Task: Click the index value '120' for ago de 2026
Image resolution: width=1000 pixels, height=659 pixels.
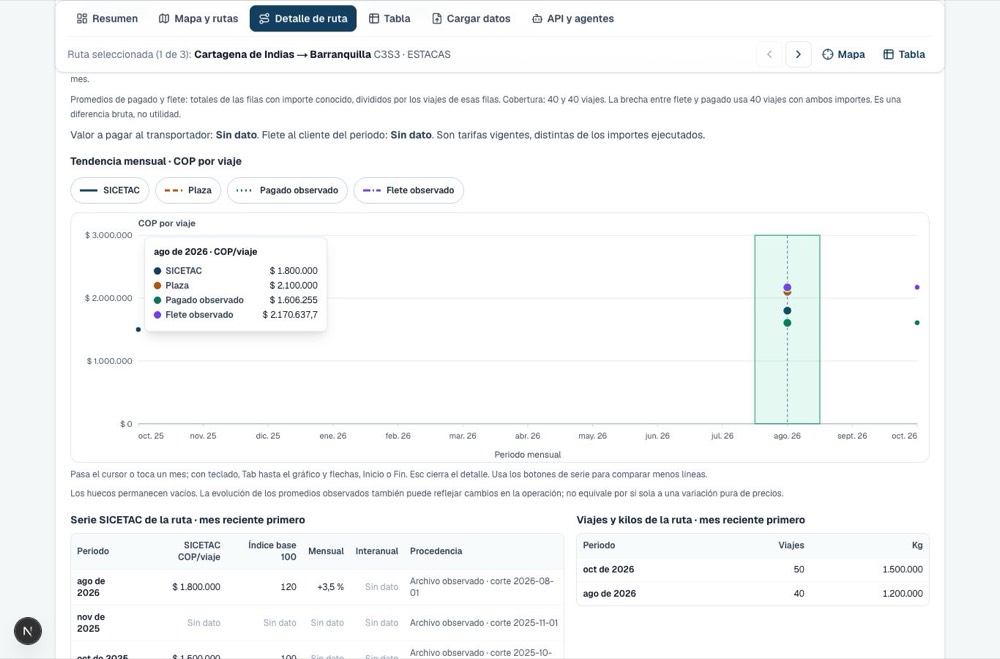Action: (x=288, y=587)
